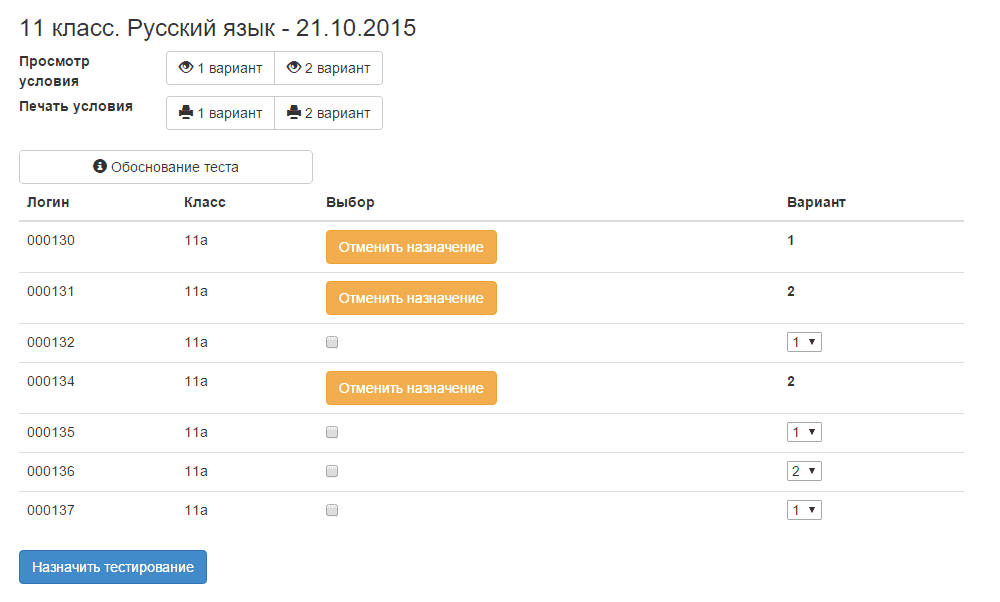Screen dimensions: 1000x602
Task: Cancel assignment for login 000130
Action: 411,247
